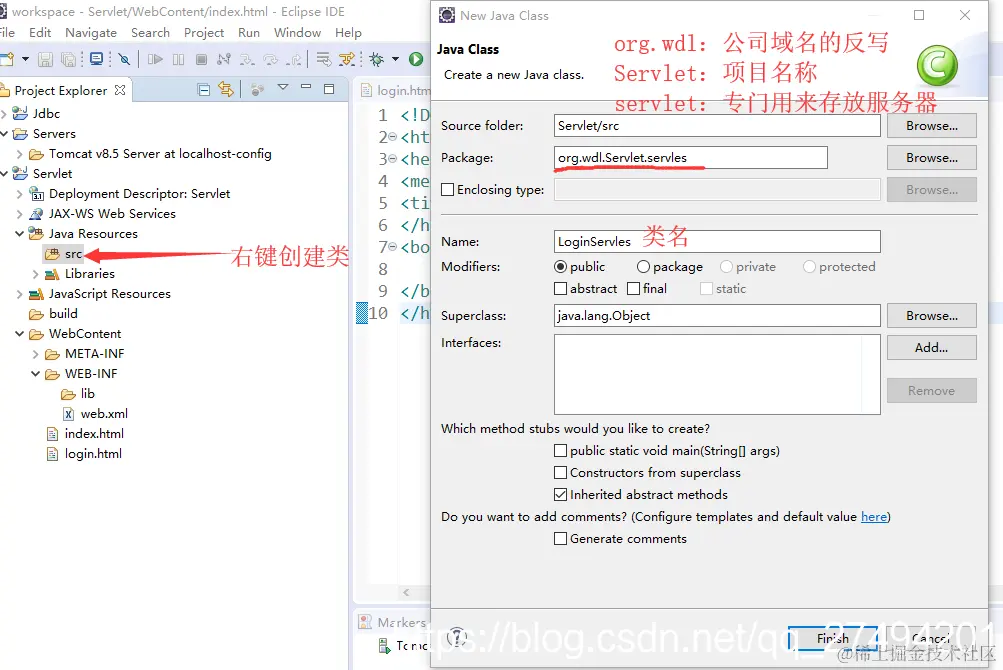Screen dimensions: 1003x670
Task: Collapse the Servers project node
Action: pyautogui.click(x=4, y=134)
